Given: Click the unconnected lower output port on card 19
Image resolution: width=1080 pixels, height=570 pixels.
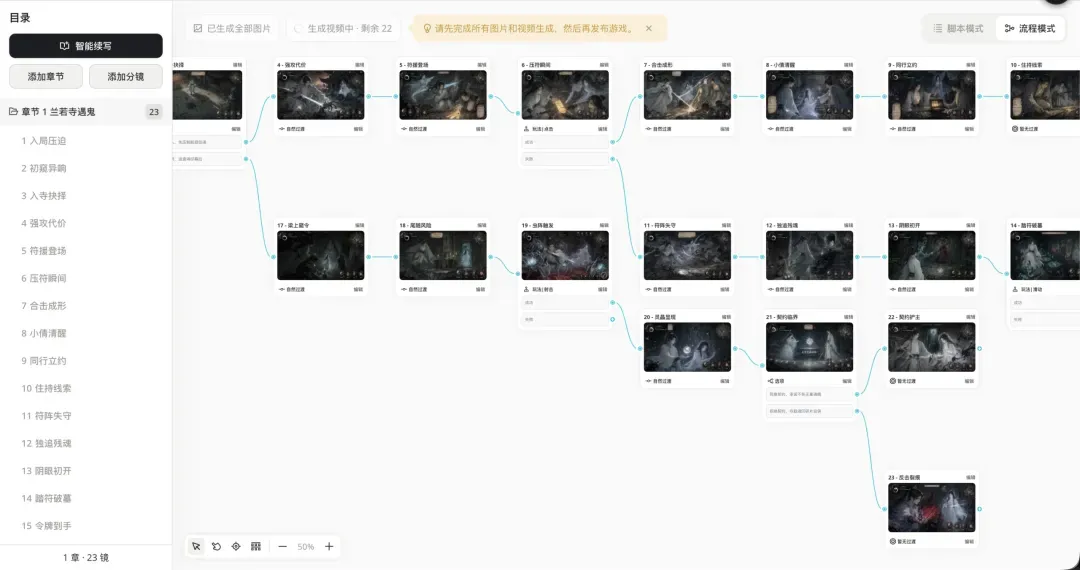Looking at the screenshot, I should click(x=612, y=319).
